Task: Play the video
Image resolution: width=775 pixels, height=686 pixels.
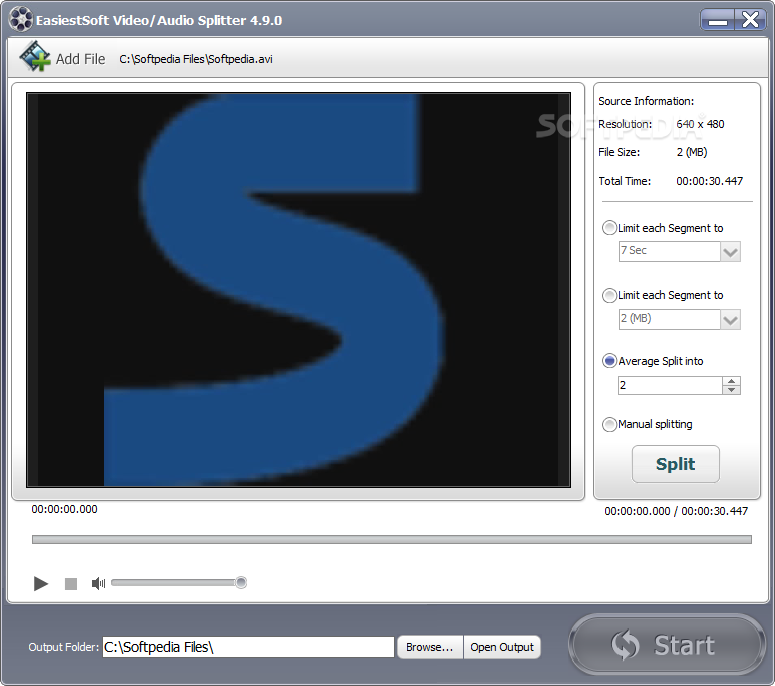Action: click(41, 584)
